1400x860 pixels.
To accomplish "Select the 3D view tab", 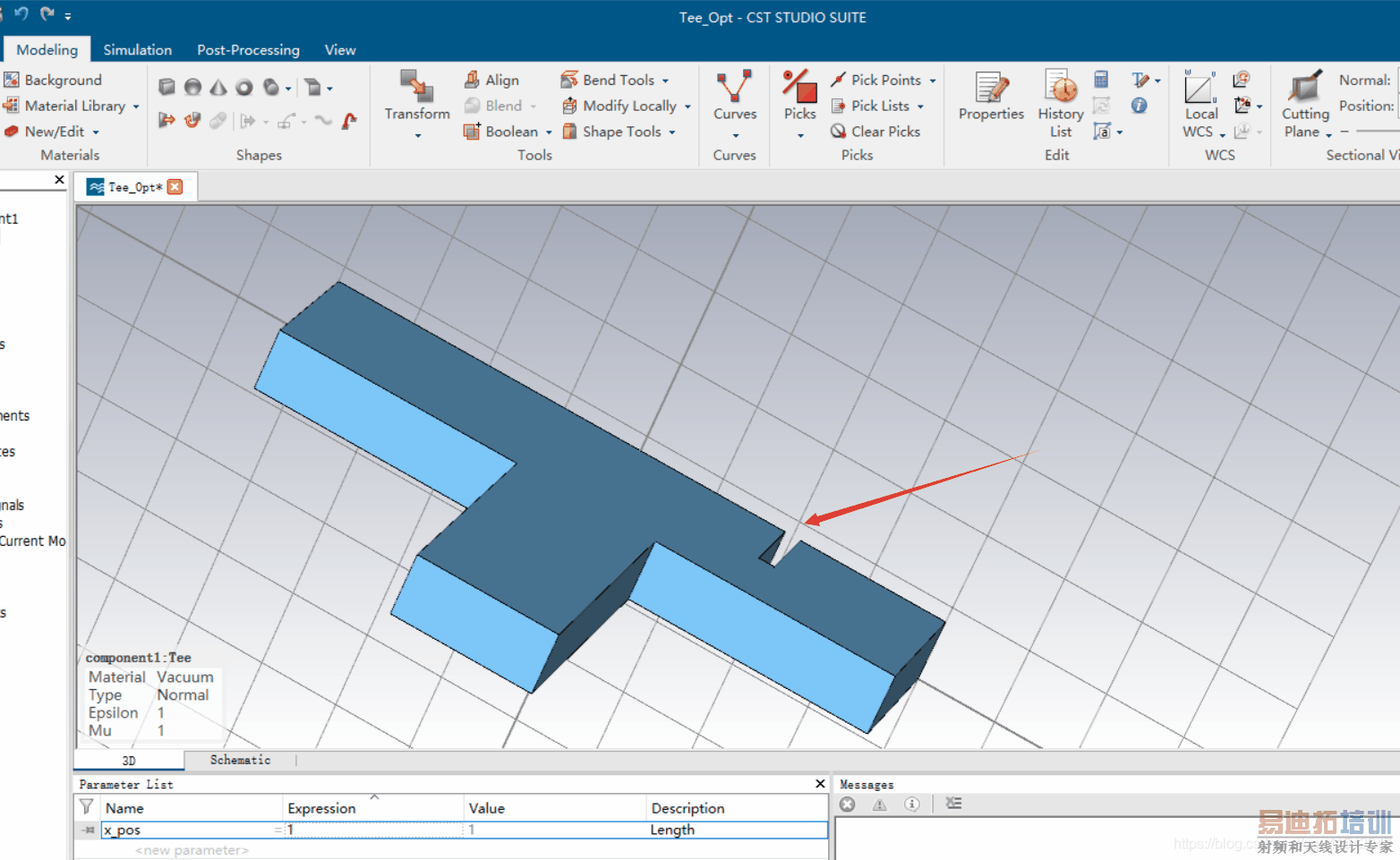I will (x=129, y=761).
